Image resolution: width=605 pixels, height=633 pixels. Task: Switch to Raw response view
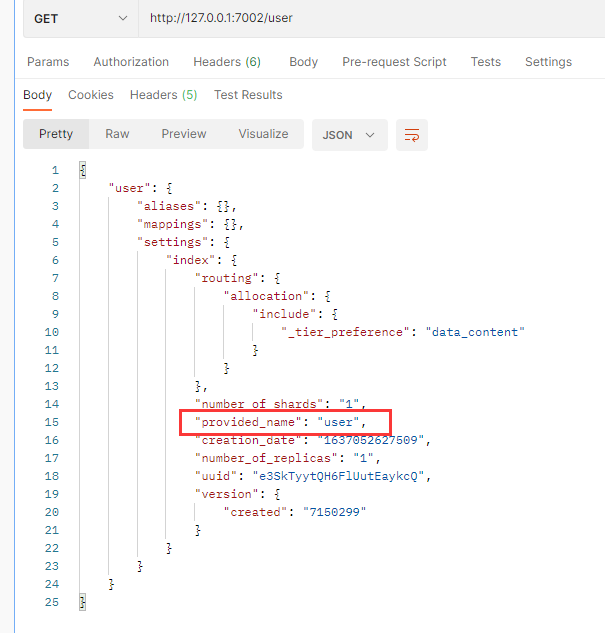117,134
